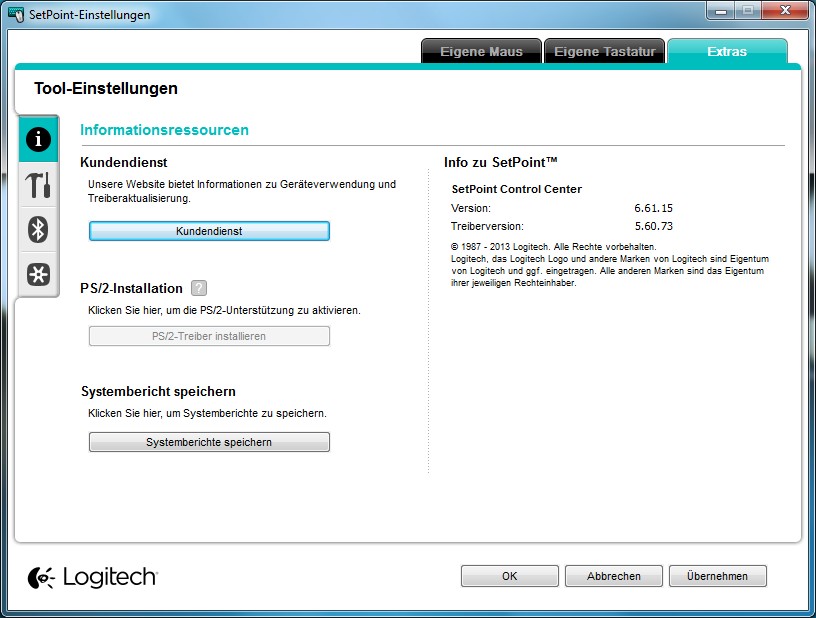
Task: Click the Logitech logo
Action: click(x=92, y=577)
